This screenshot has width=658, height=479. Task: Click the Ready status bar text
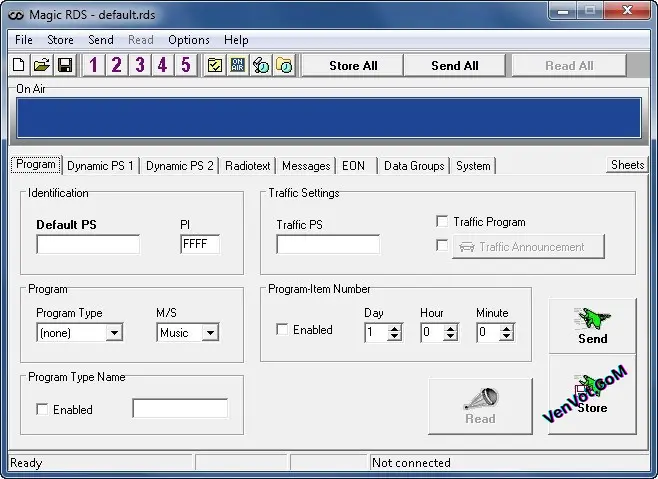26,463
